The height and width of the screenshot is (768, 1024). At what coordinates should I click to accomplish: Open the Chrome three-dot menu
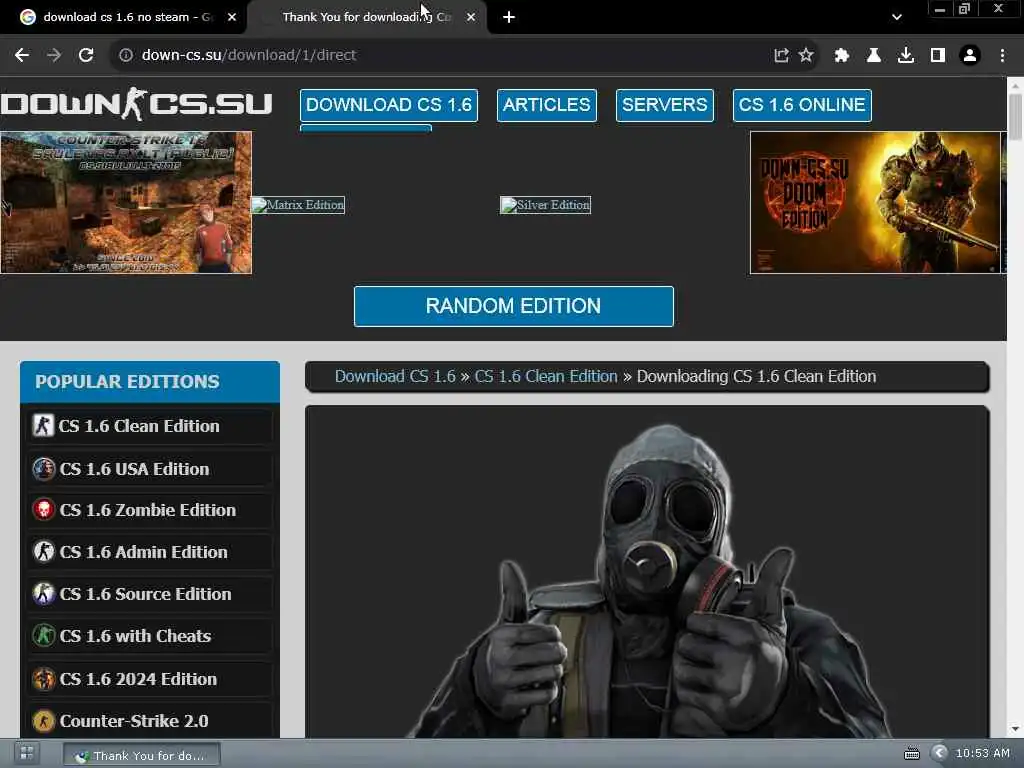[1002, 56]
